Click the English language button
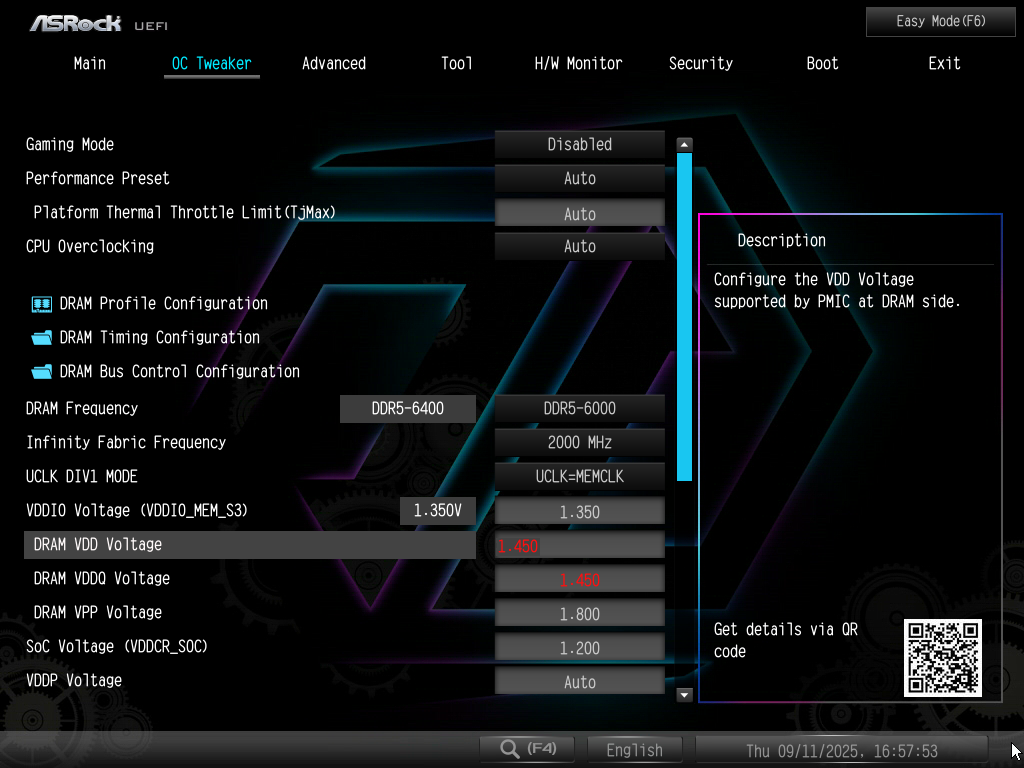The width and height of the screenshot is (1024, 768). [635, 750]
